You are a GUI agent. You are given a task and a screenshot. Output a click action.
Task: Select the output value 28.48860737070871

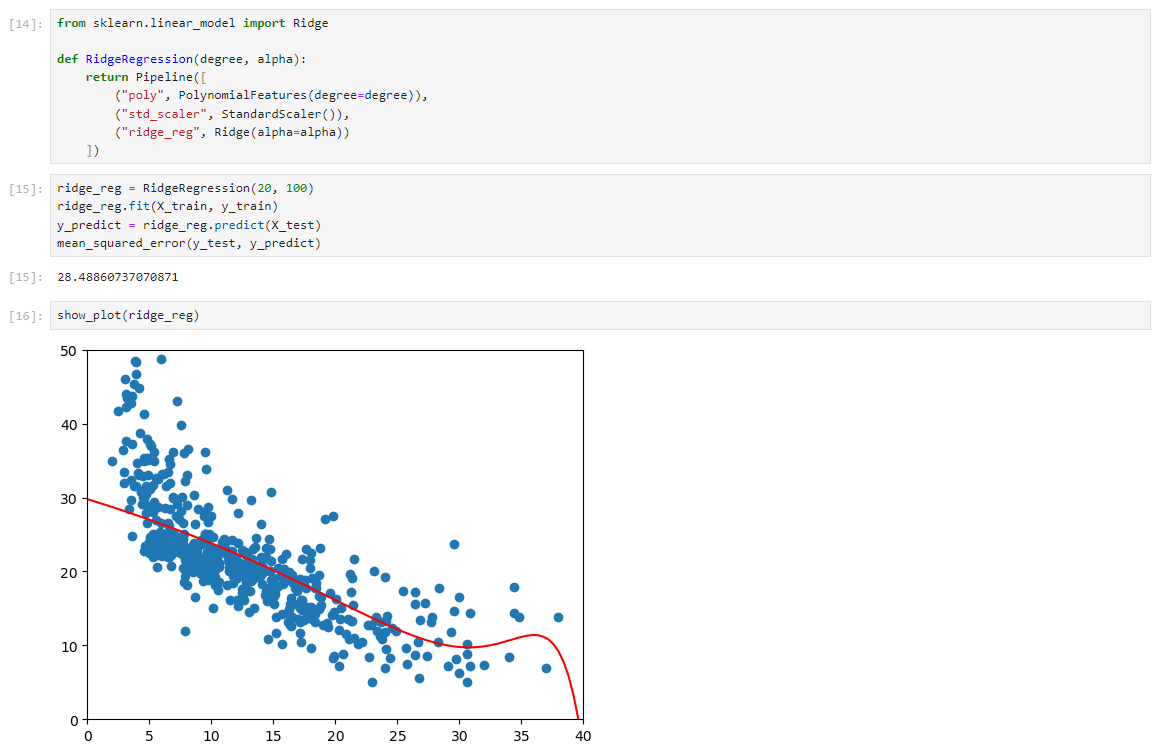[x=117, y=277]
